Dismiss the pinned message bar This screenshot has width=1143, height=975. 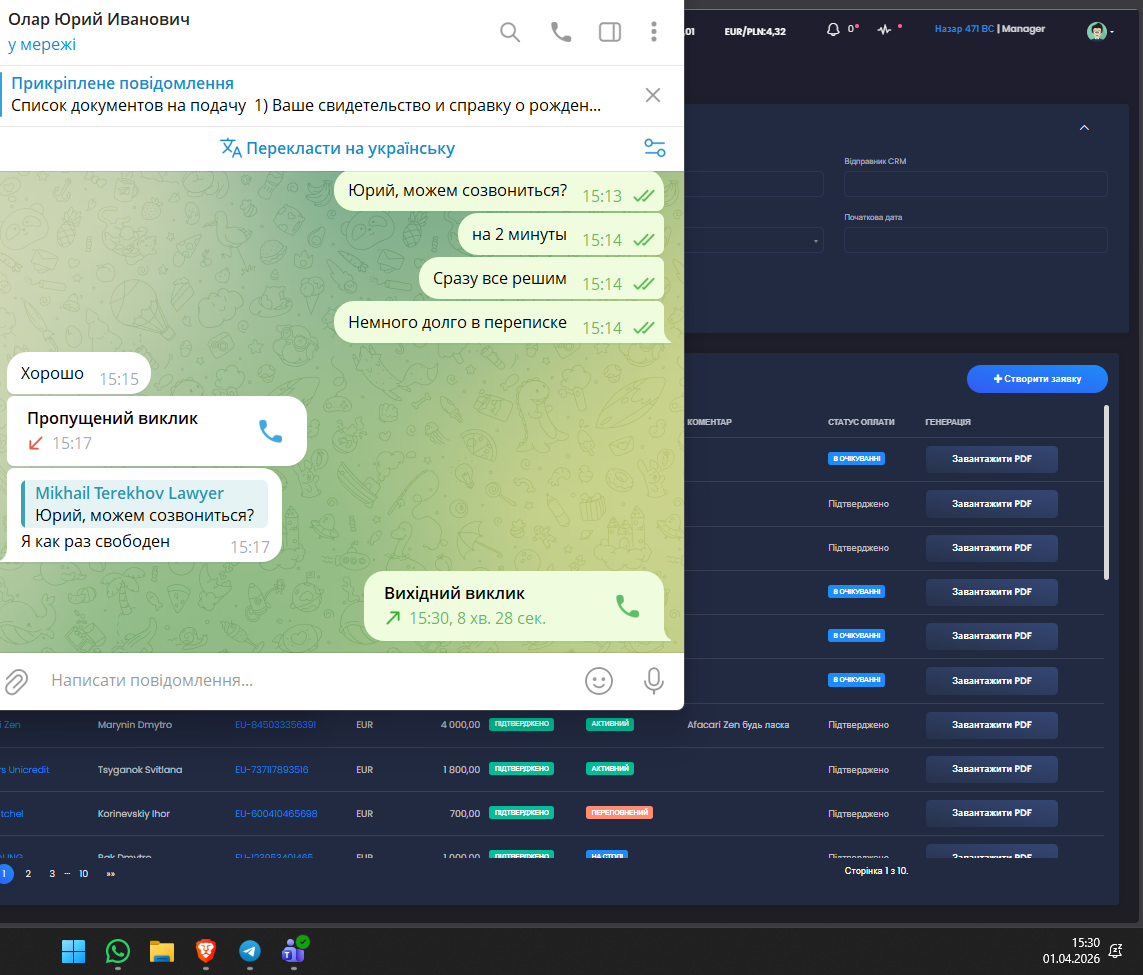[x=653, y=95]
